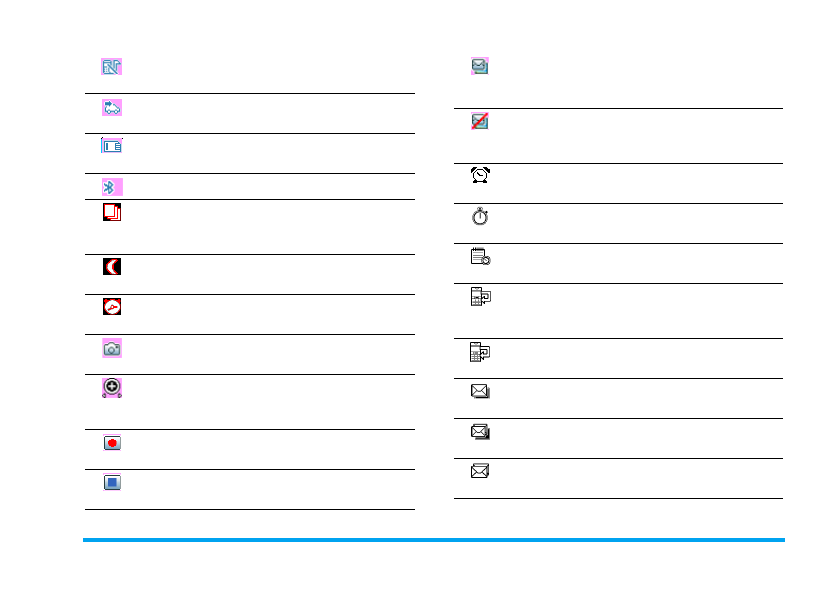Select the Bluetooth icon
The image size is (840, 596).
111,187
